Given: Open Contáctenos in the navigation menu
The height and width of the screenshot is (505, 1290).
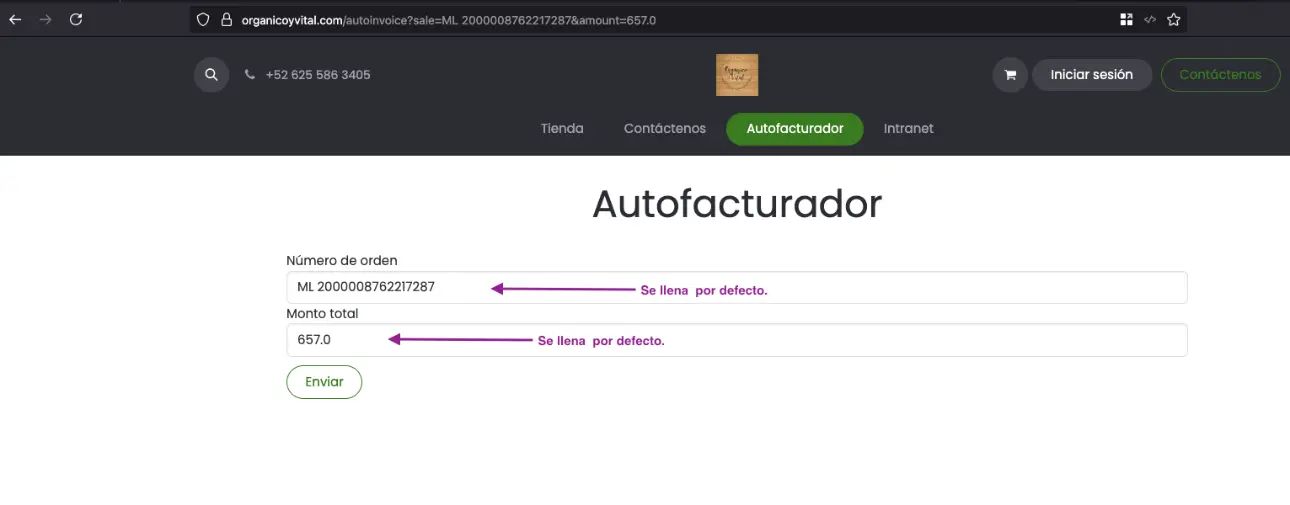Looking at the screenshot, I should (x=665, y=129).
